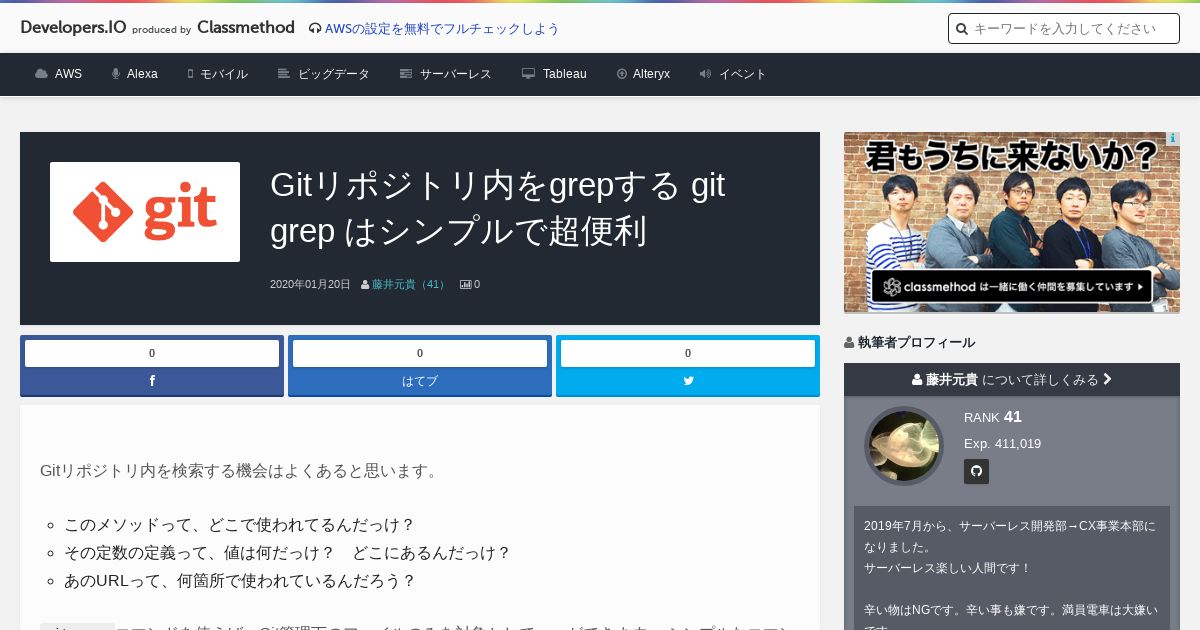Screen dimensions: 1200x630
Task: Click bullet このメソッドって、どこで使われてるんだっけ？
Action: click(239, 525)
